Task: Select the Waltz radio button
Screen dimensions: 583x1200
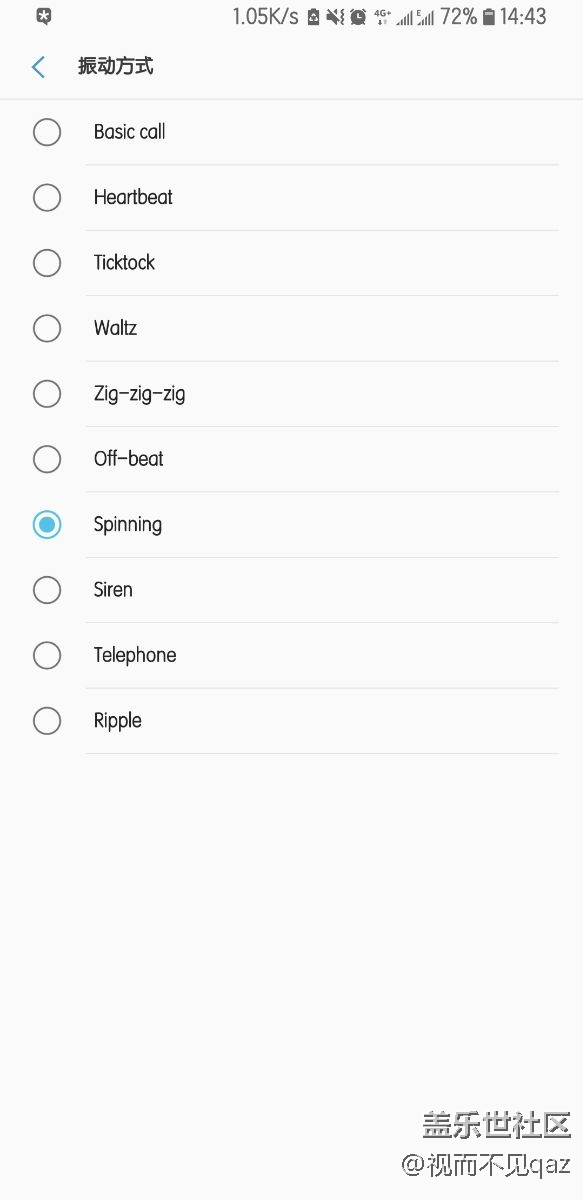Action: click(x=47, y=328)
